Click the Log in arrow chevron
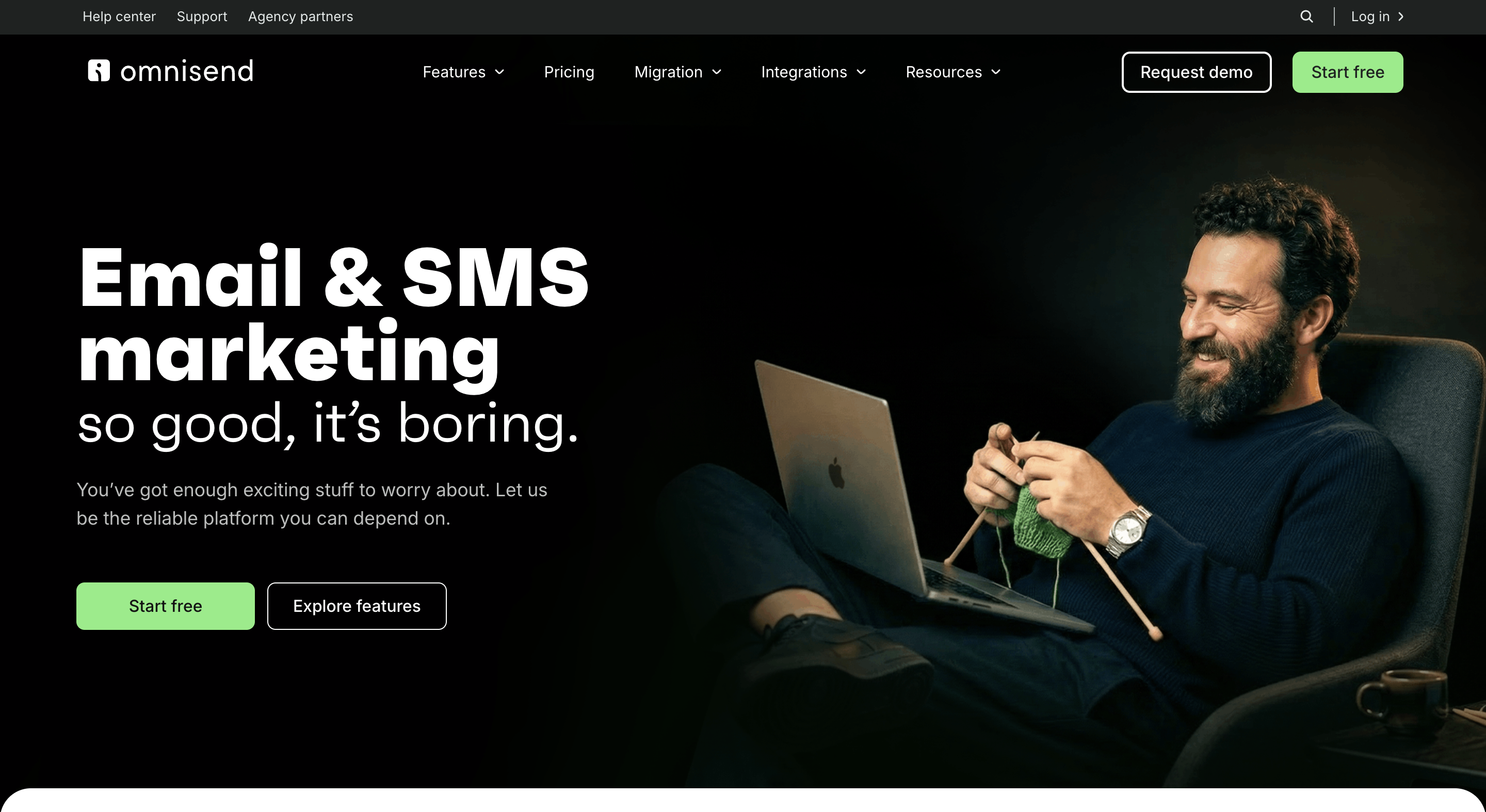Image resolution: width=1486 pixels, height=812 pixels. [1401, 17]
